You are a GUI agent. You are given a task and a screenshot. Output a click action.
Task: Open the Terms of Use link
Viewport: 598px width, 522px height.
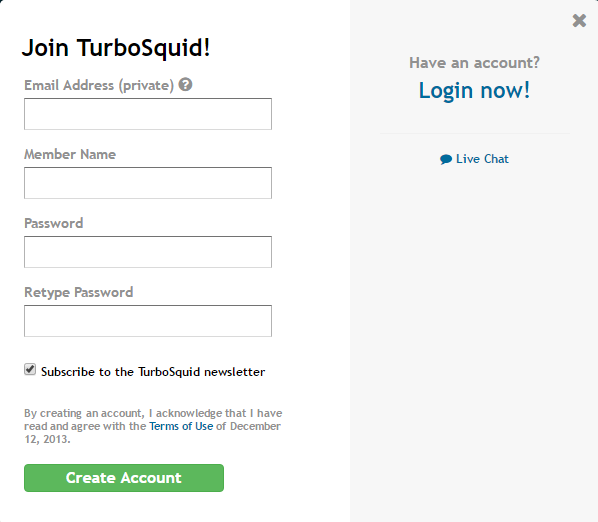(181, 426)
